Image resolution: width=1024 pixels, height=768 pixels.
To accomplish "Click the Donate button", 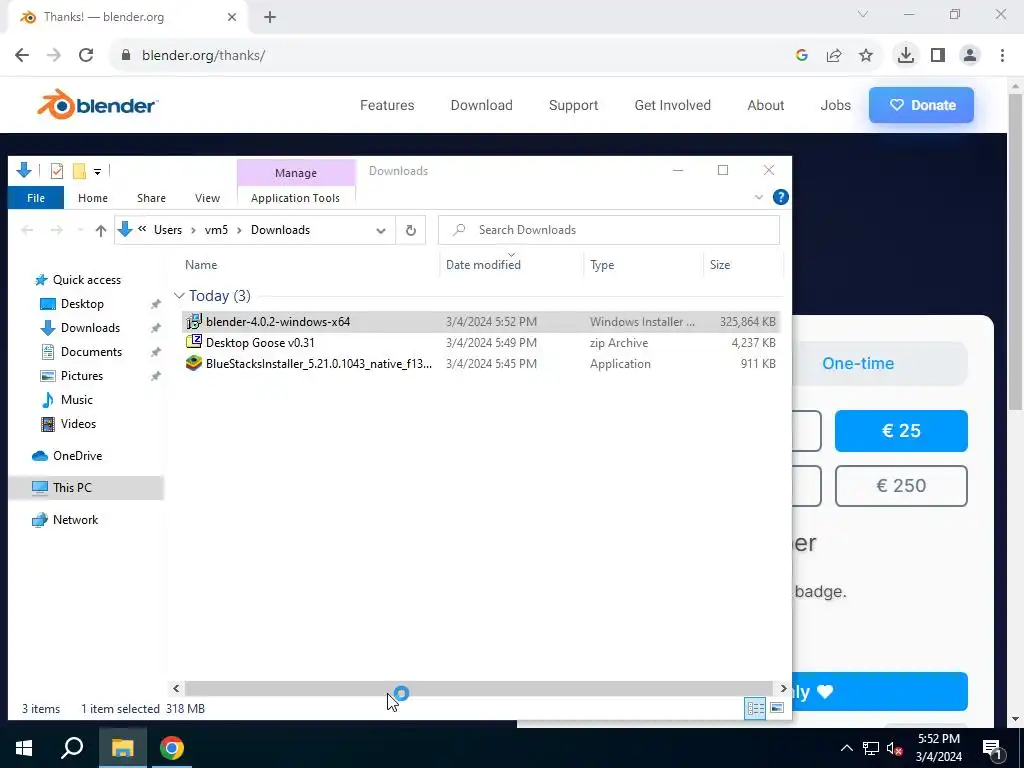I will coord(921,105).
